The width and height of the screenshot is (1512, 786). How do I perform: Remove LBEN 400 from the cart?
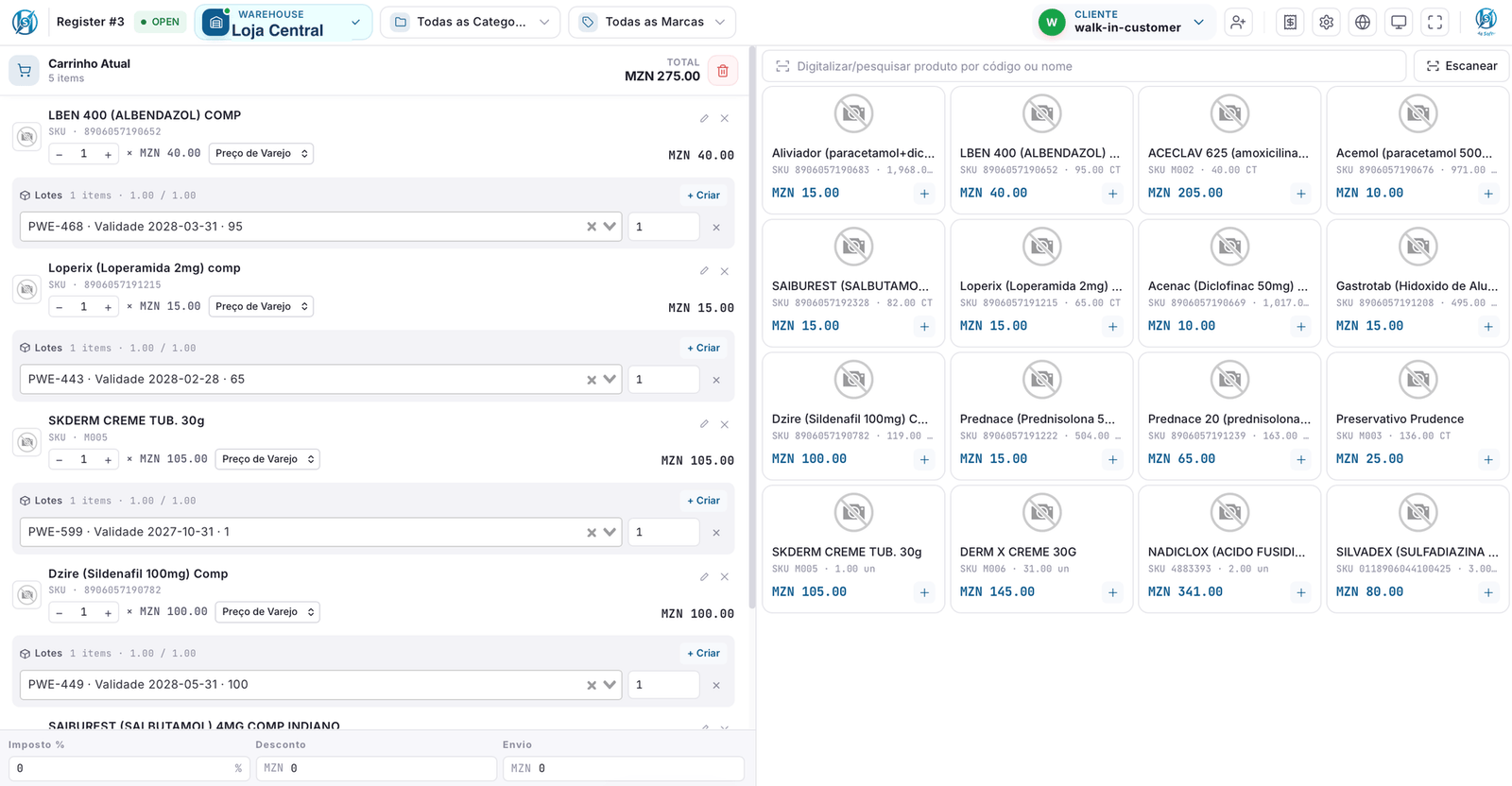(x=725, y=118)
